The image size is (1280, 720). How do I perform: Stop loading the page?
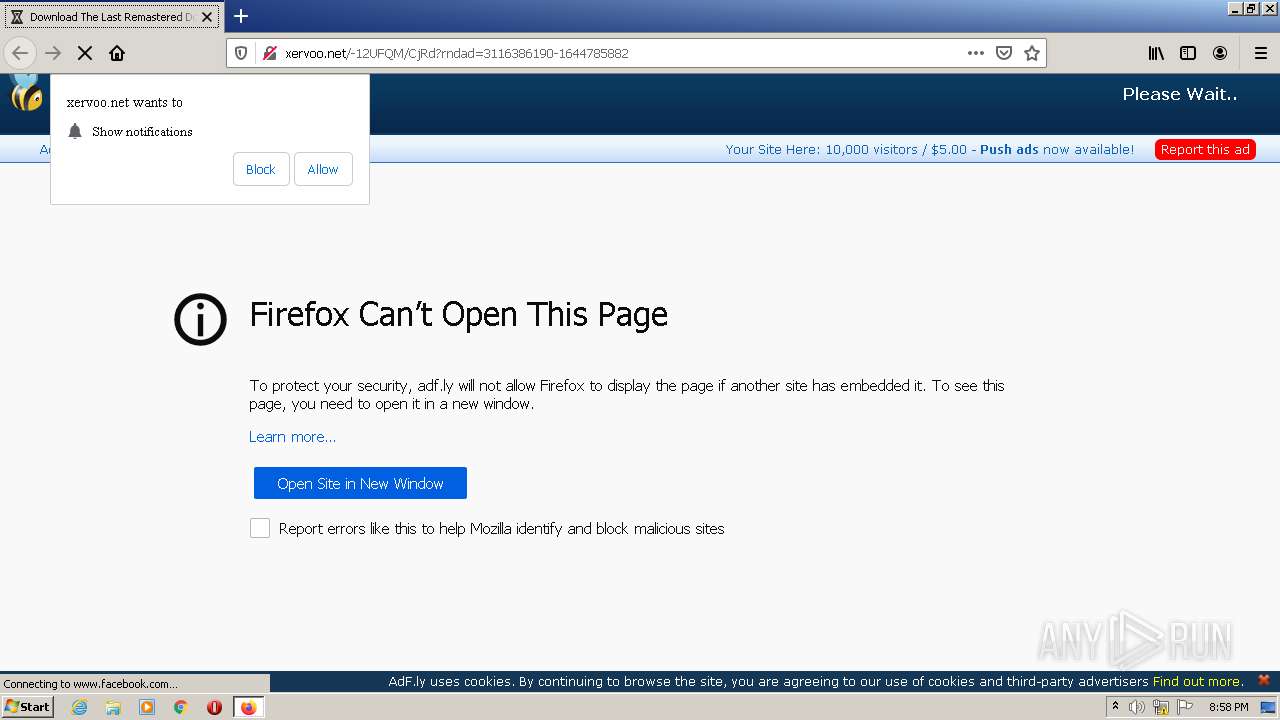tap(85, 53)
